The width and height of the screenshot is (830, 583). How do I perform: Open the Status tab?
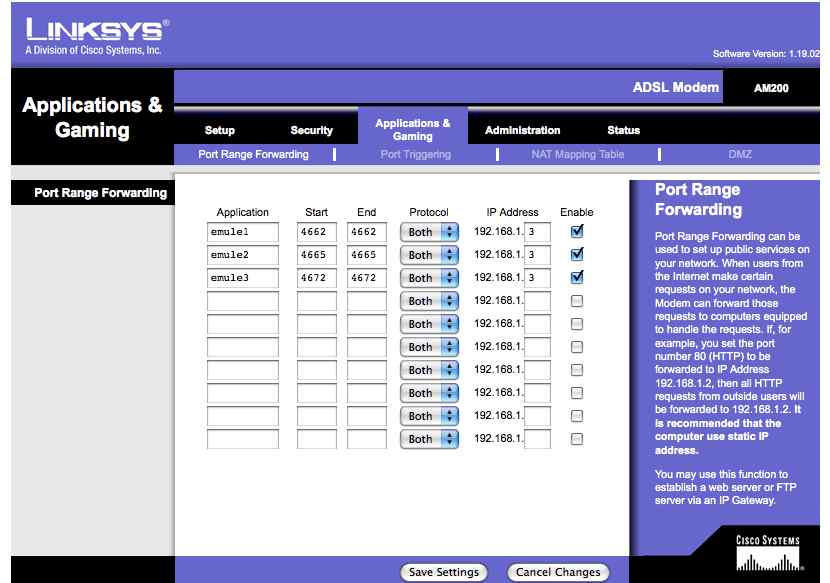(624, 130)
